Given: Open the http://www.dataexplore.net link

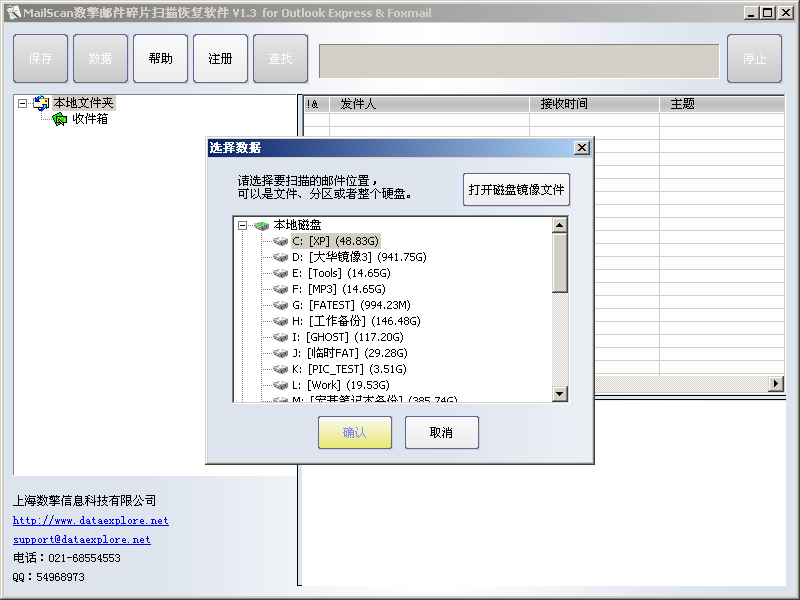Looking at the screenshot, I should pos(91,520).
